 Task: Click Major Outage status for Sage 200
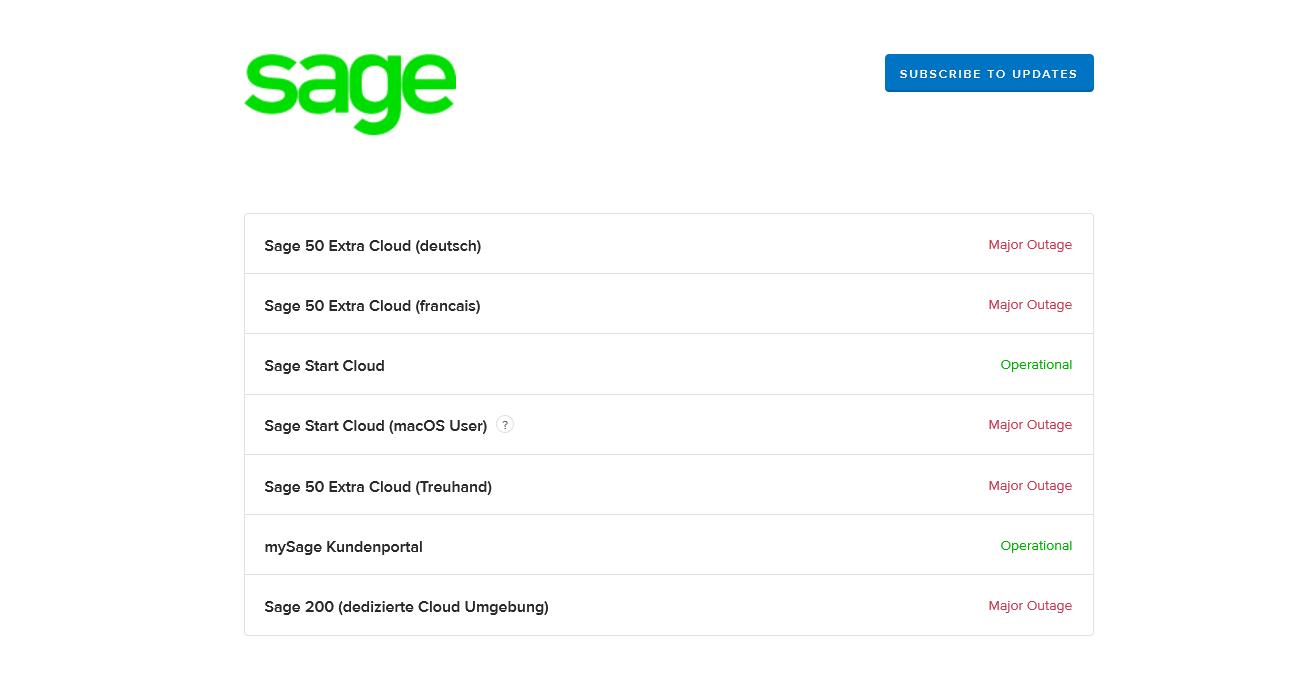pyautogui.click(x=1030, y=606)
